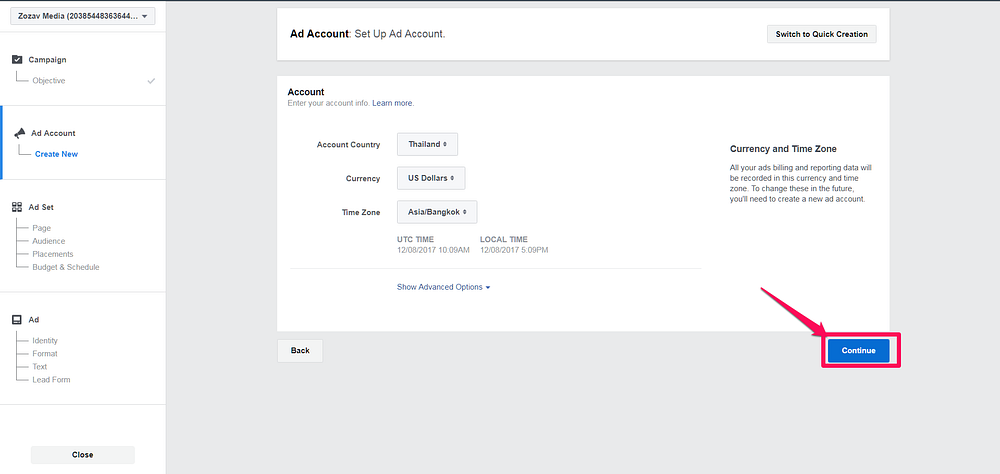
Task: Select Audience under Ad Set
Action: (x=48, y=241)
